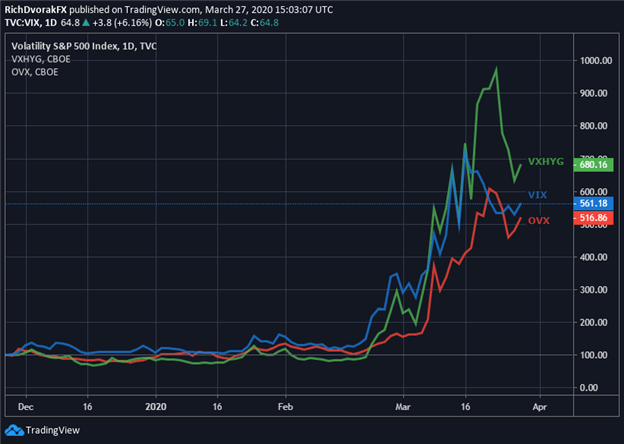
Task: Select the red OVX price tag 516.86
Action: (594, 218)
